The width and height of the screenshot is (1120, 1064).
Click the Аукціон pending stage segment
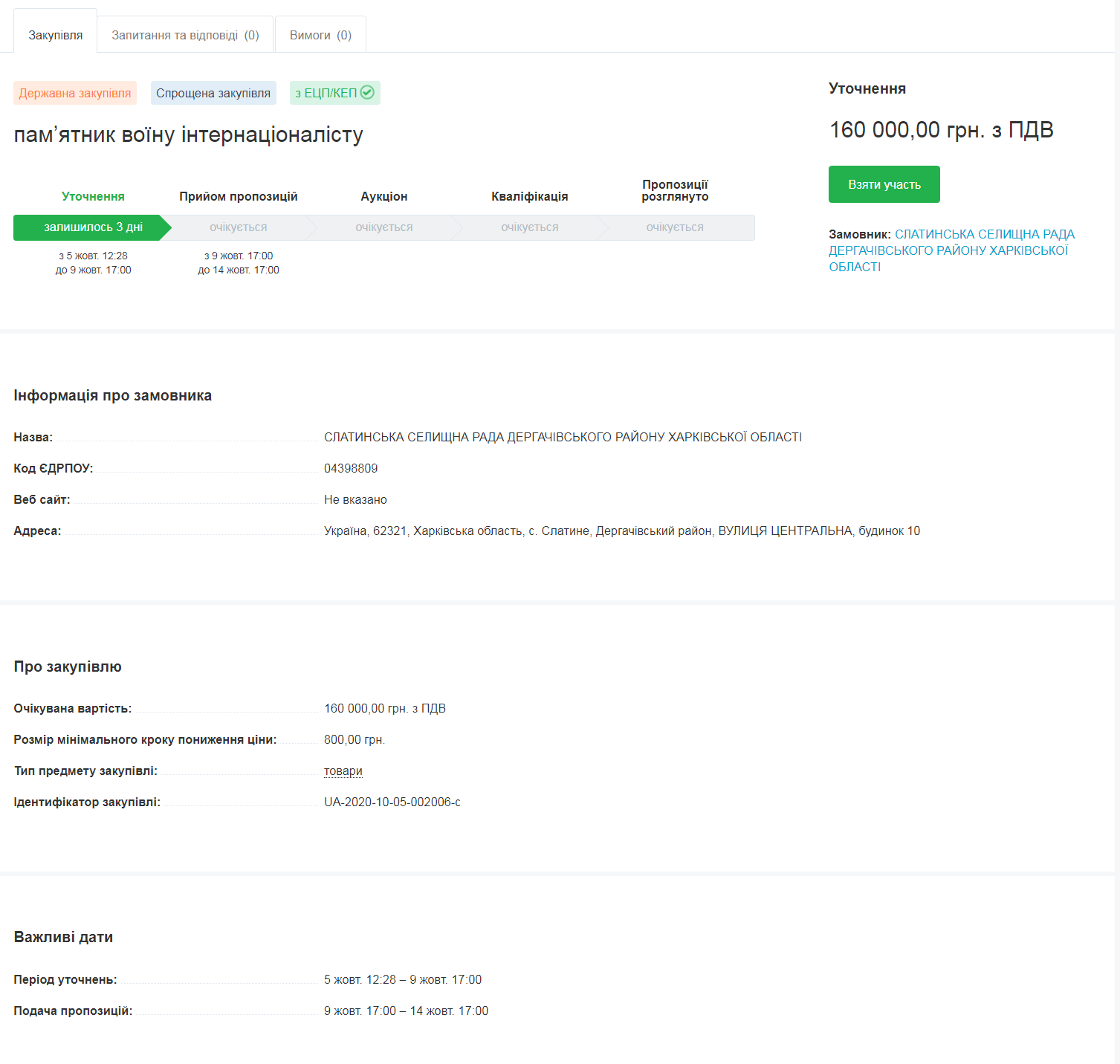pos(383,227)
